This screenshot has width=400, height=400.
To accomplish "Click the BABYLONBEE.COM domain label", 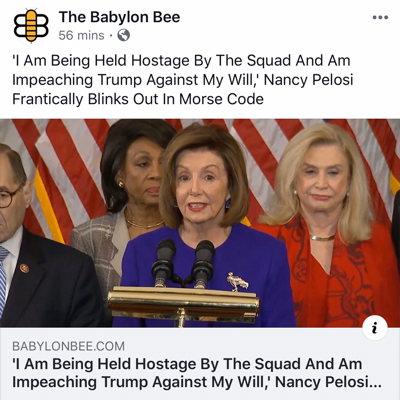I will tap(68, 346).
